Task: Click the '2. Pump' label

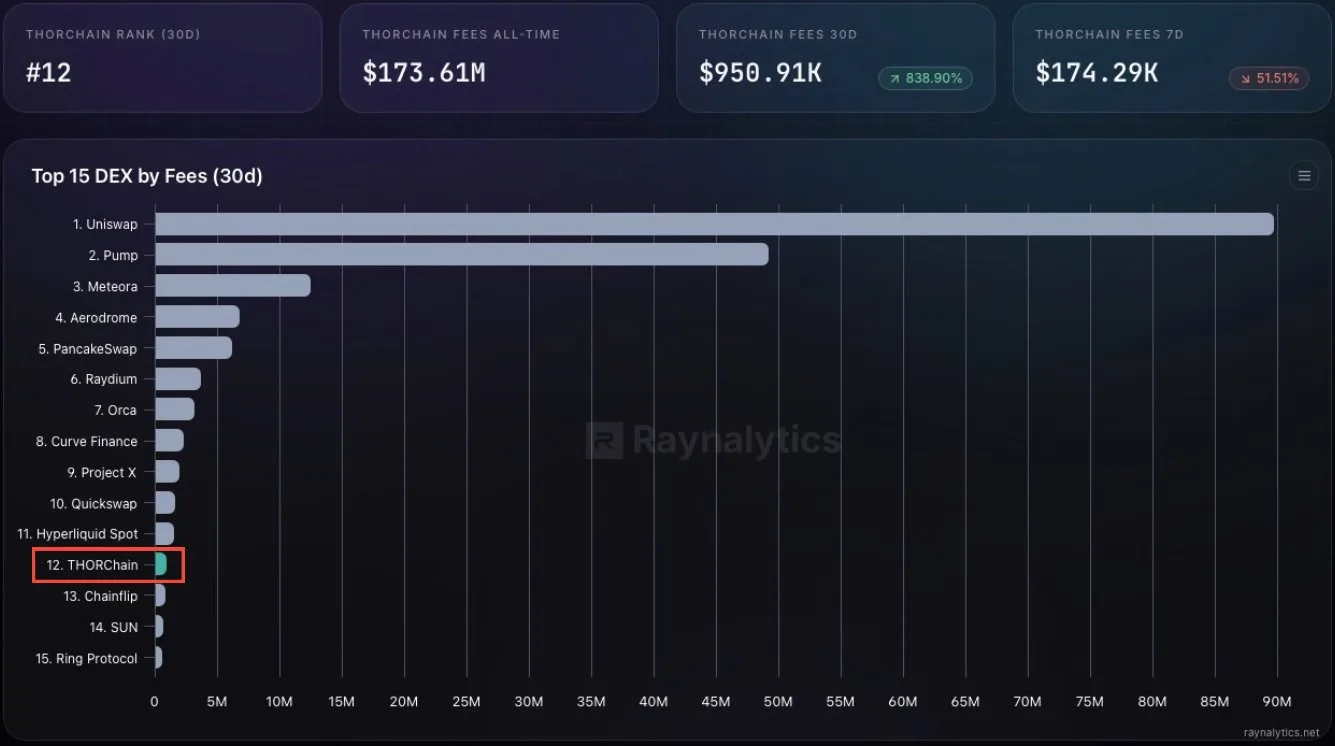Action: click(113, 255)
